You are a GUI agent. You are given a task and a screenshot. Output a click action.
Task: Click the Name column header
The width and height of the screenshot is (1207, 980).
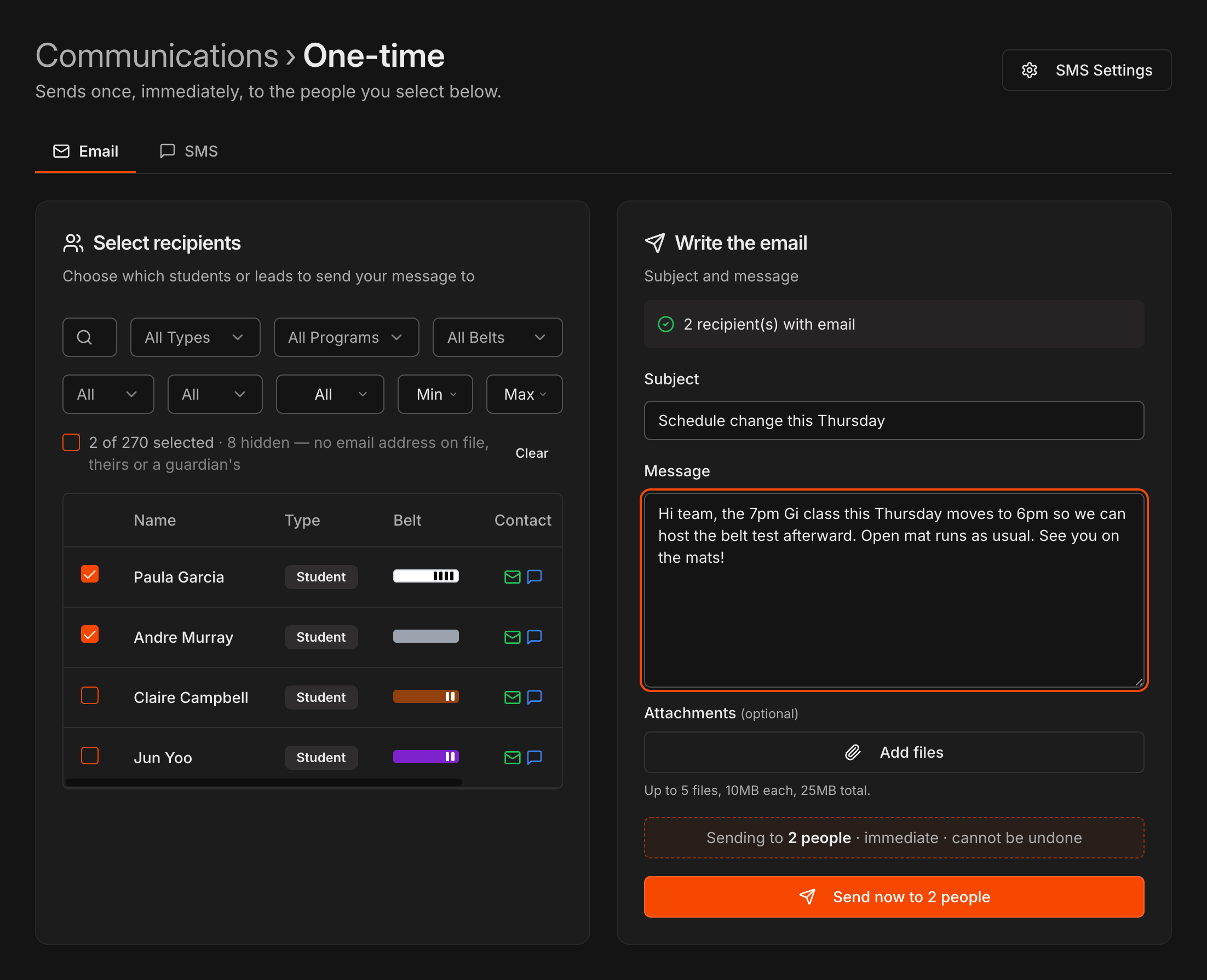pos(154,520)
